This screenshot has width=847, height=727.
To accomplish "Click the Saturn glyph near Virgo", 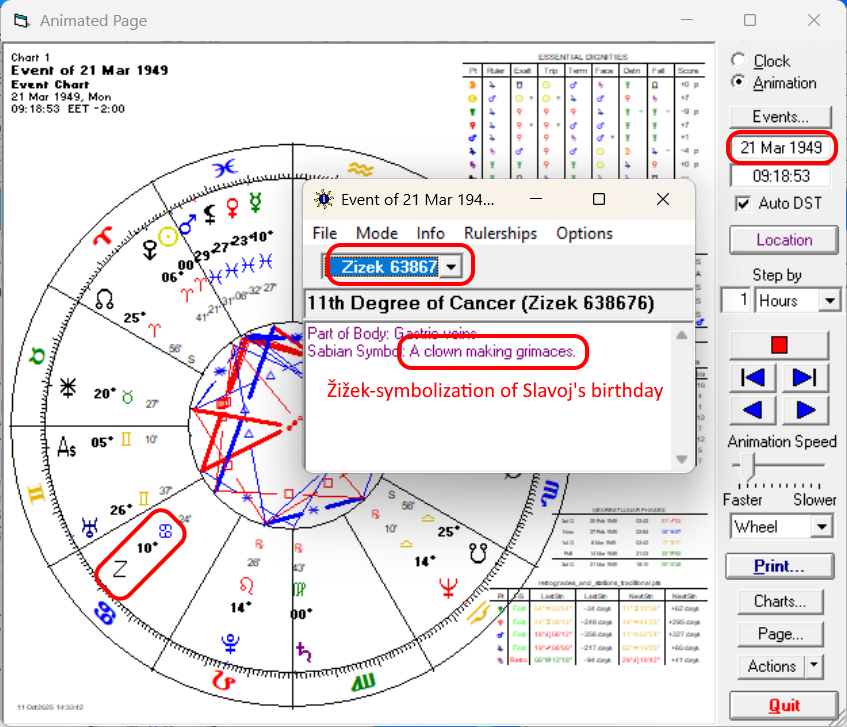I will click(x=304, y=651).
